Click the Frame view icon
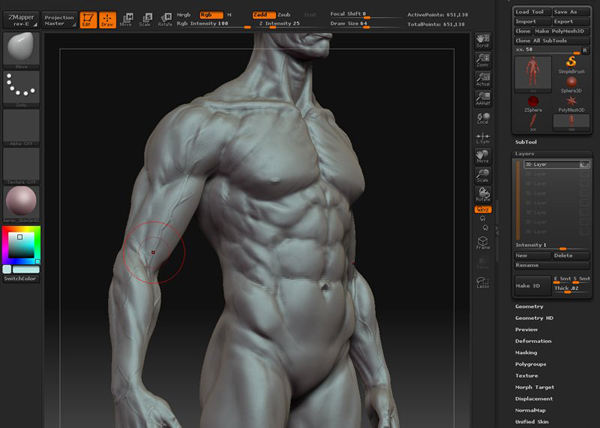The height and width of the screenshot is (428, 600). pos(483,242)
